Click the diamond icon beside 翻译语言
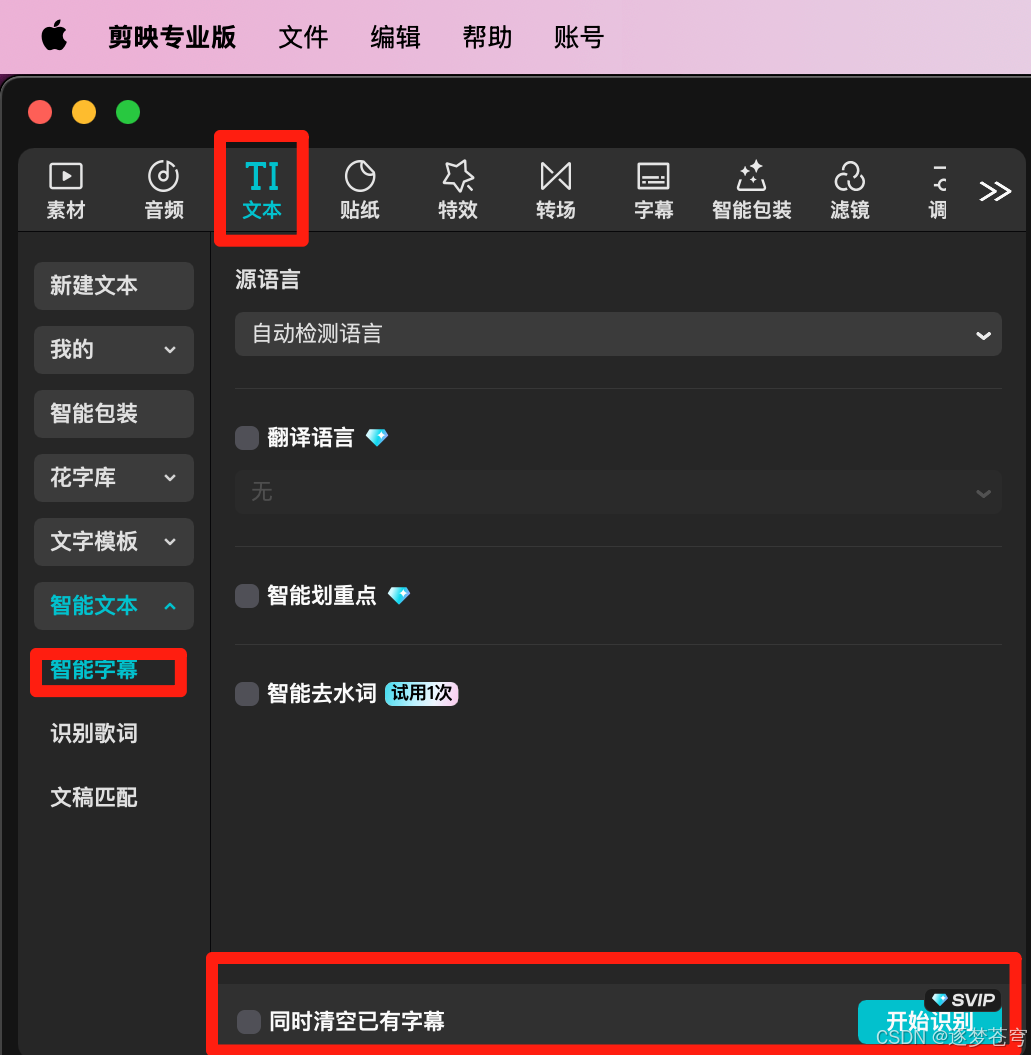 coord(377,438)
